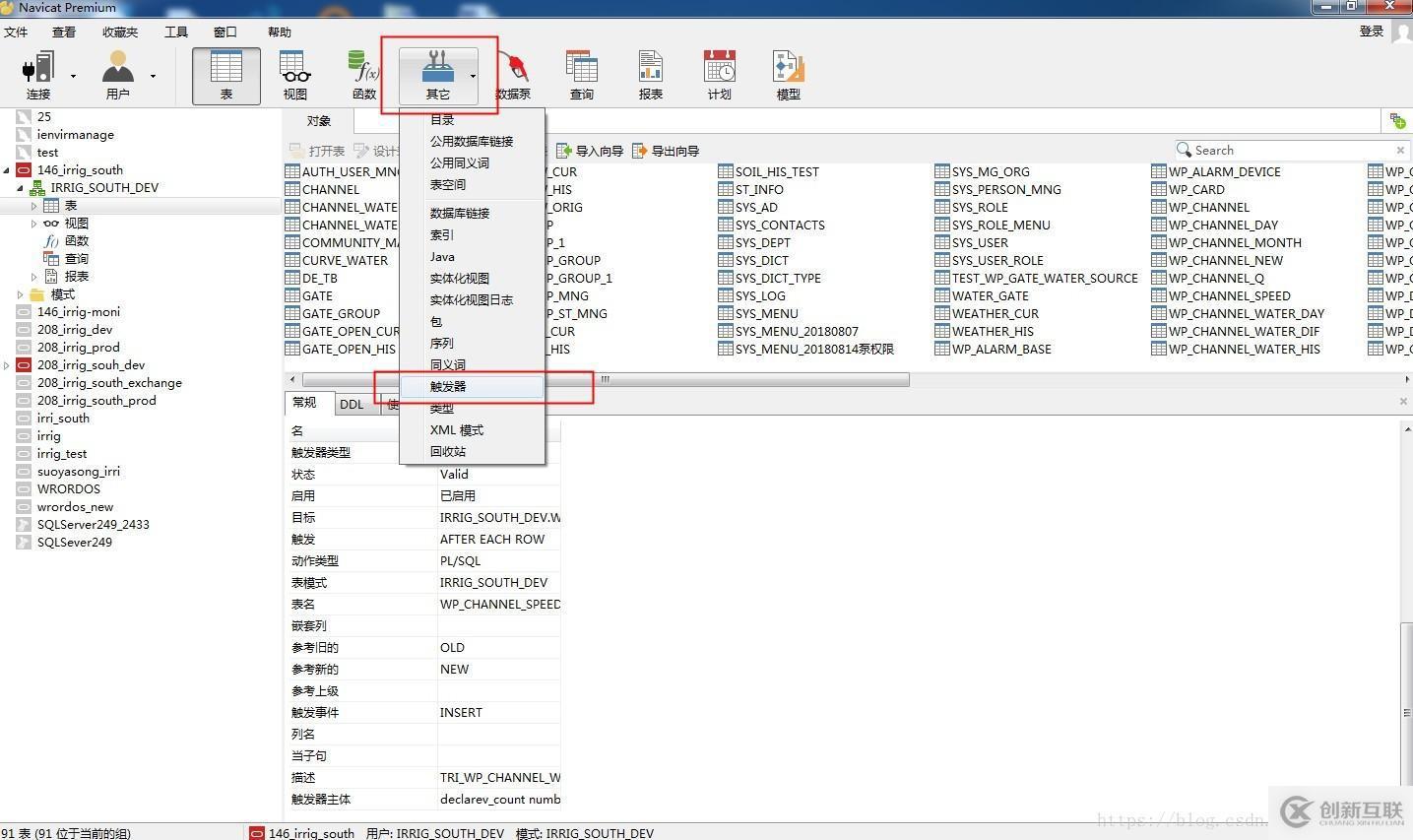Click the Function (函数) toolbar icon
The height and width of the screenshot is (840, 1413).
pos(364,76)
